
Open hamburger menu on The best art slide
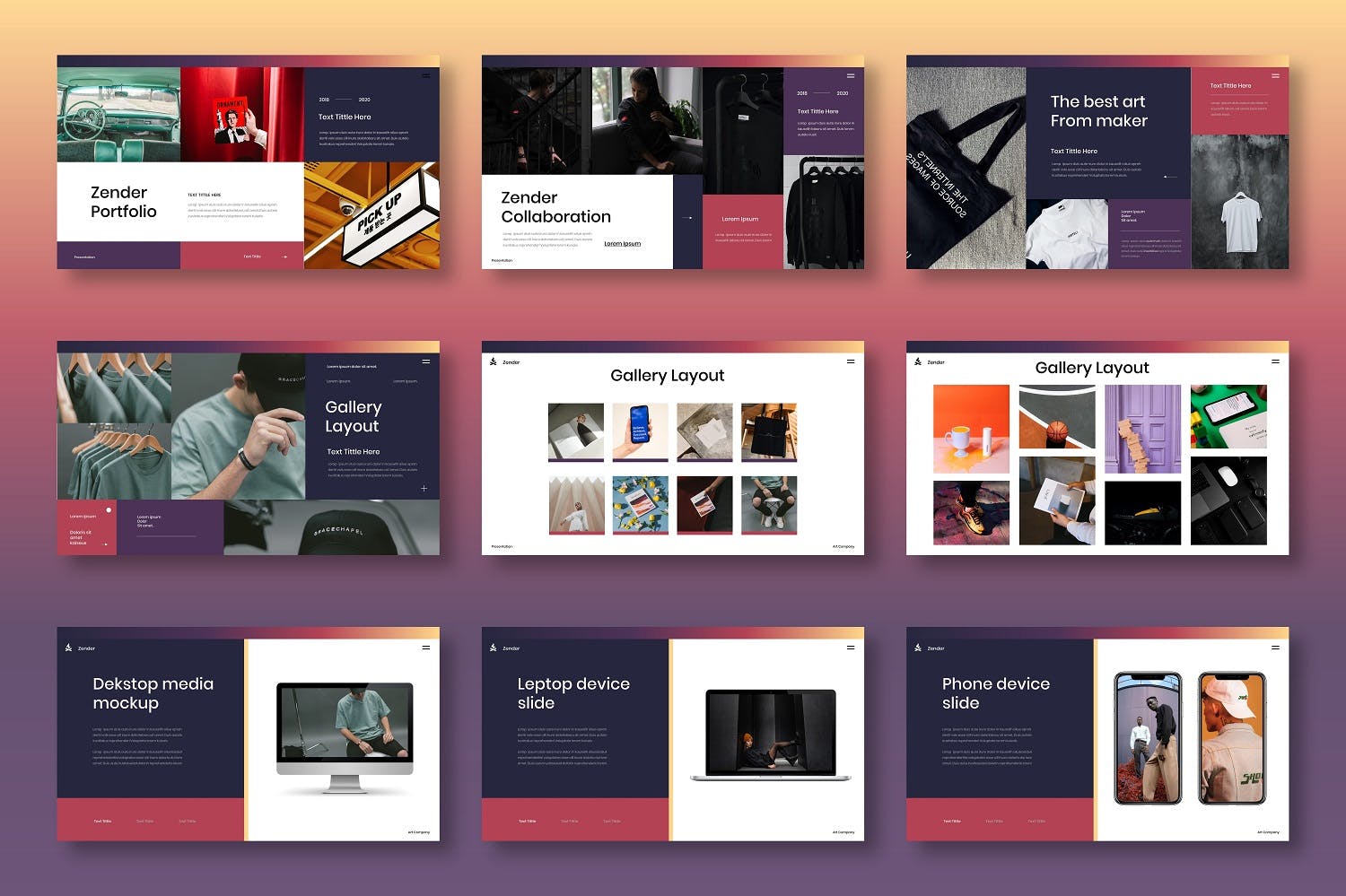pyautogui.click(x=1275, y=75)
